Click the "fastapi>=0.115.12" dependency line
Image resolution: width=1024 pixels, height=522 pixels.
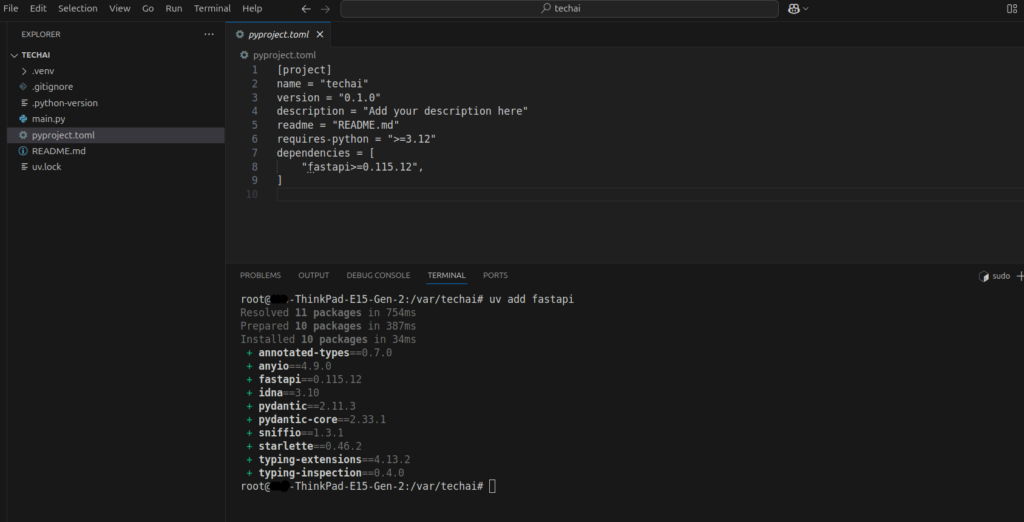pos(362,167)
